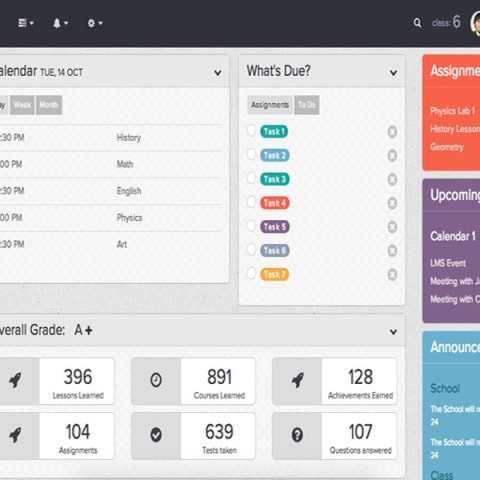Remove Task 4 with its X icon
The width and height of the screenshot is (480, 480).
(392, 203)
